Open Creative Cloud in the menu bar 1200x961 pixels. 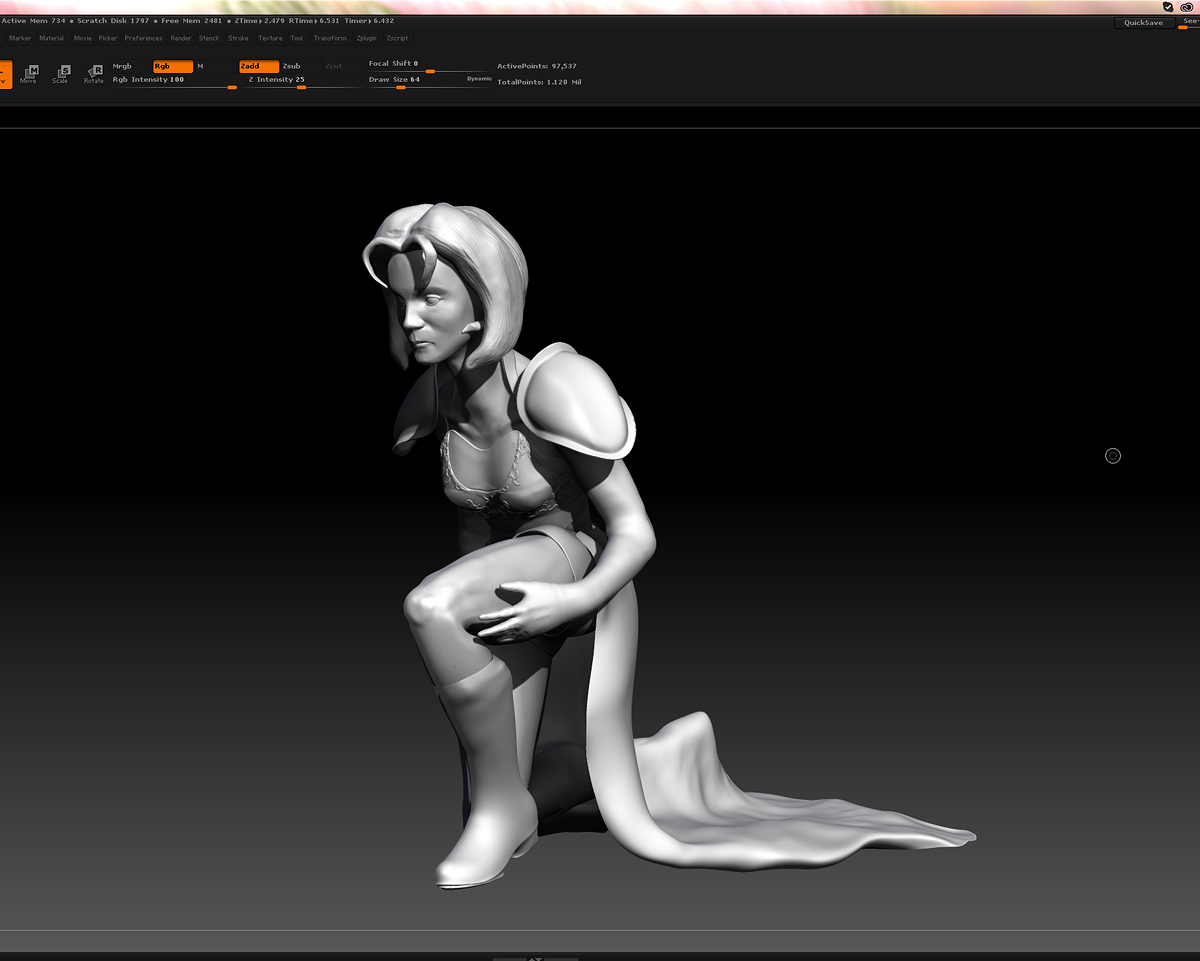pyautogui.click(x=1187, y=6)
